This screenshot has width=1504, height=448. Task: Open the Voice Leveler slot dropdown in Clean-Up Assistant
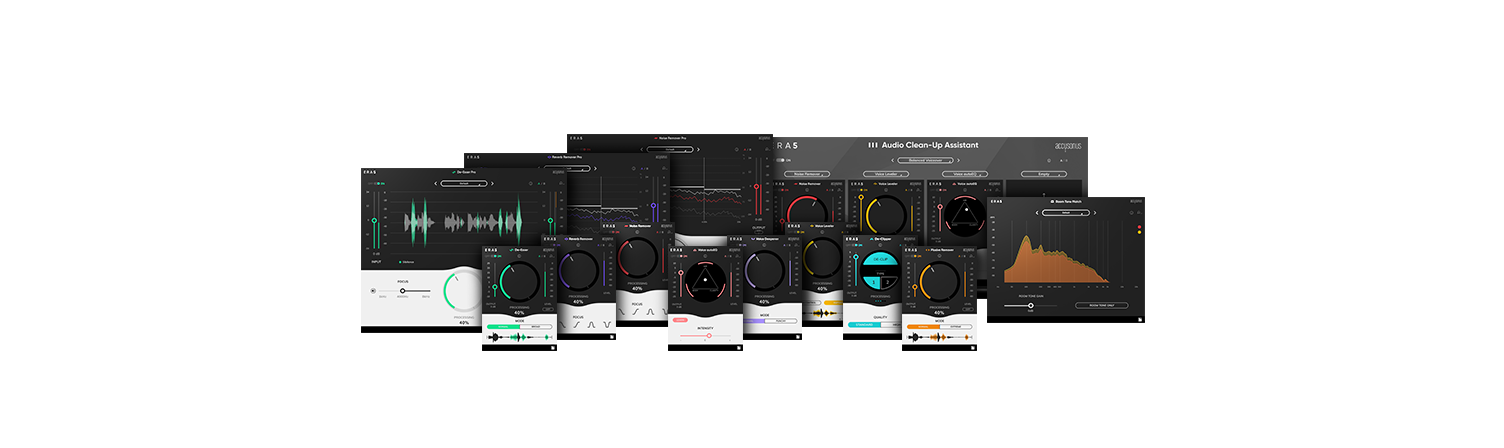pyautogui.click(x=886, y=174)
